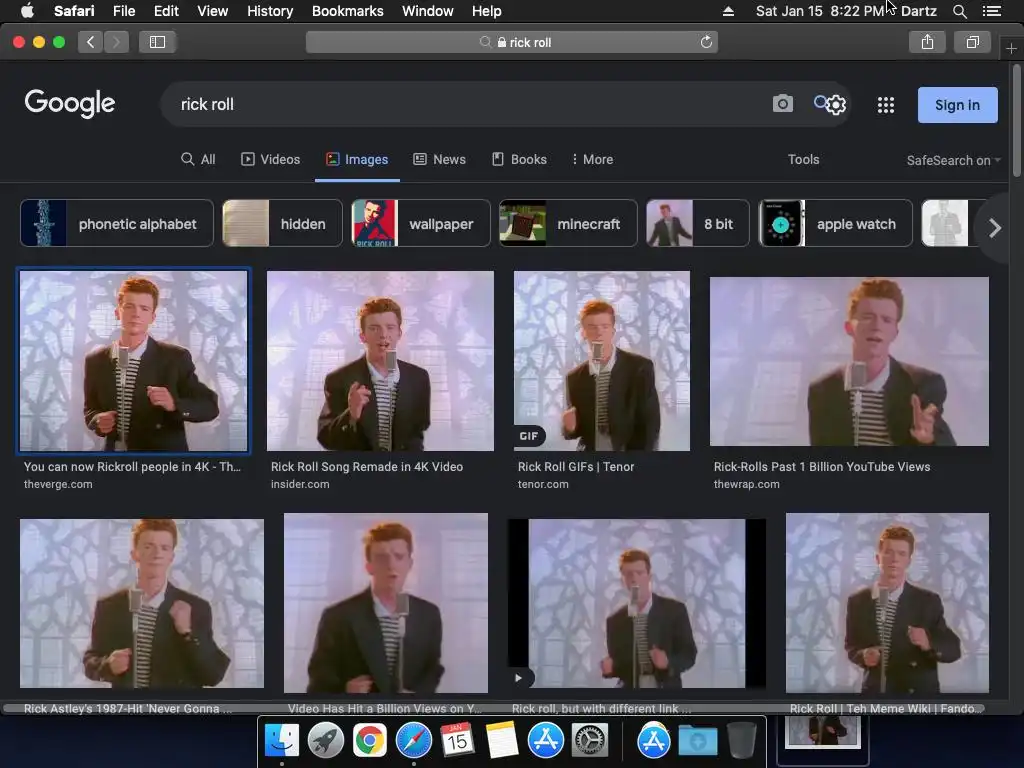1024x768 pixels.
Task: Go back with Safari's back arrow
Action: pos(91,42)
